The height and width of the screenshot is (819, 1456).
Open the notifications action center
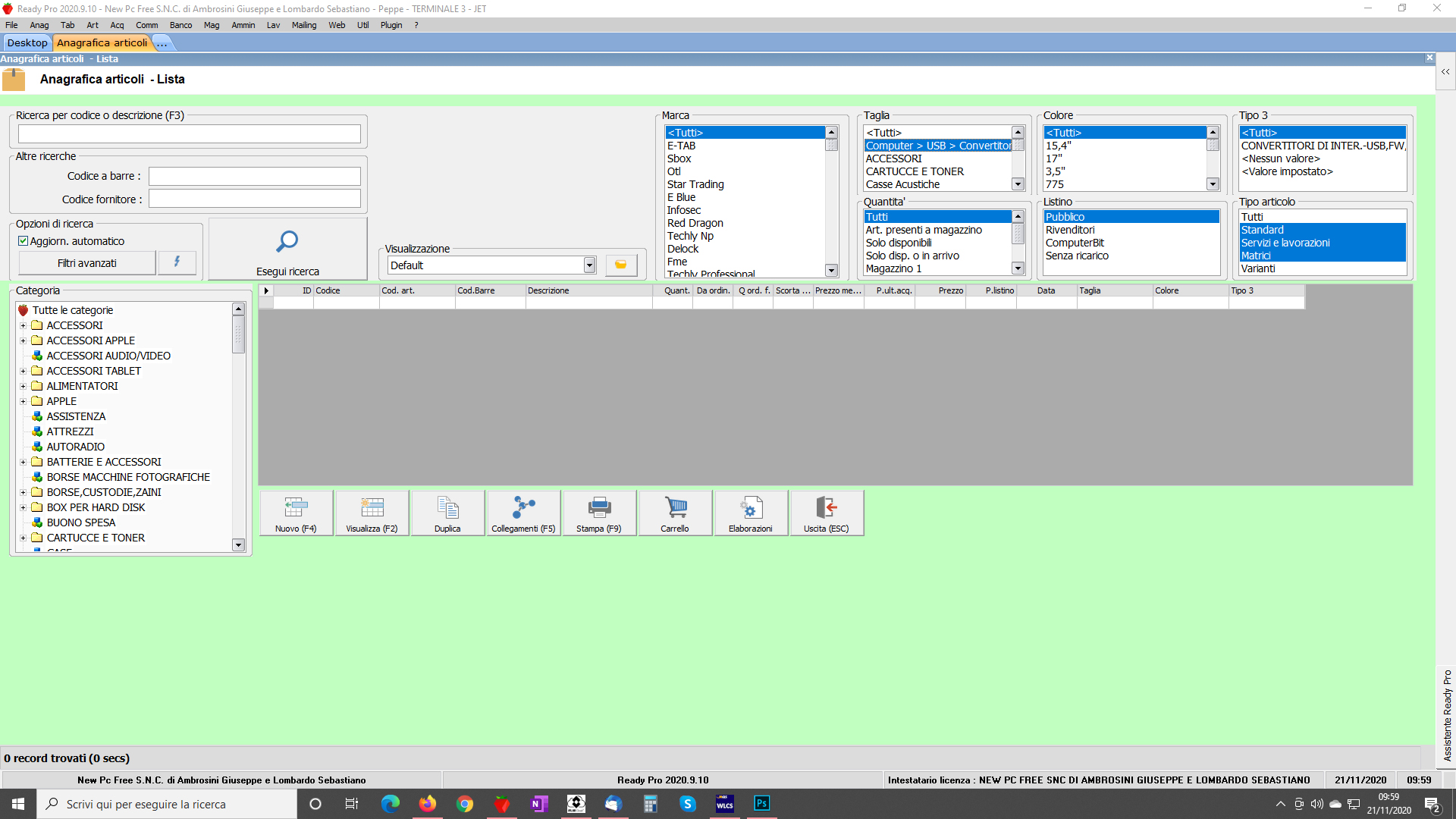[1432, 805]
